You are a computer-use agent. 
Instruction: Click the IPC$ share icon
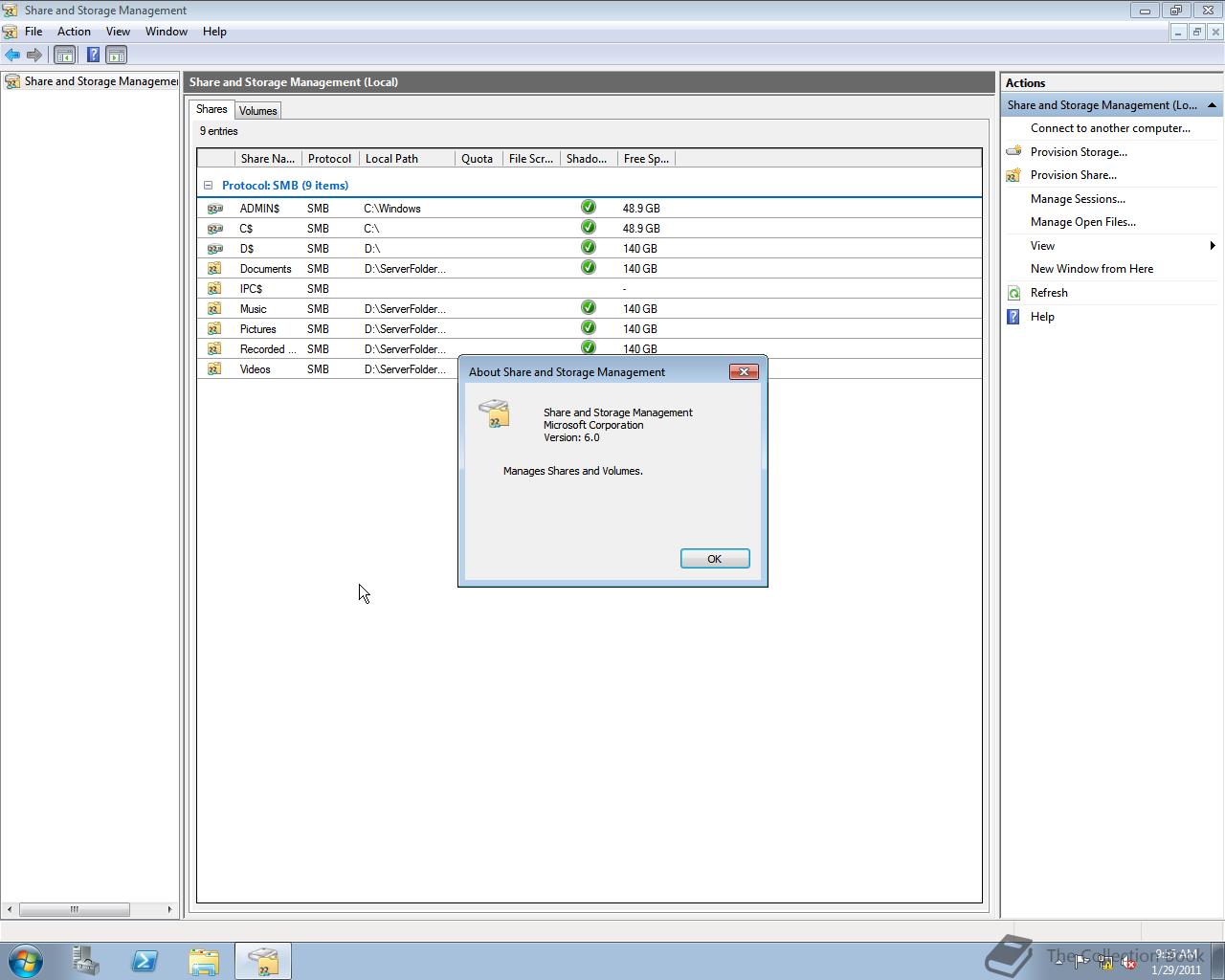[x=215, y=288]
